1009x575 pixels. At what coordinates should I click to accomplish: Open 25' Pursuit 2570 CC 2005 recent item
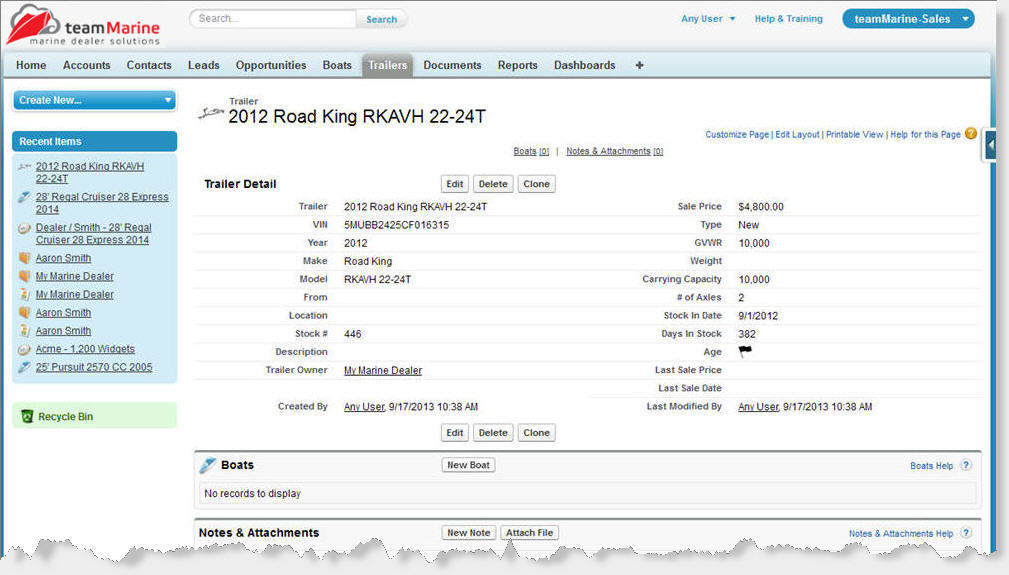click(x=94, y=367)
